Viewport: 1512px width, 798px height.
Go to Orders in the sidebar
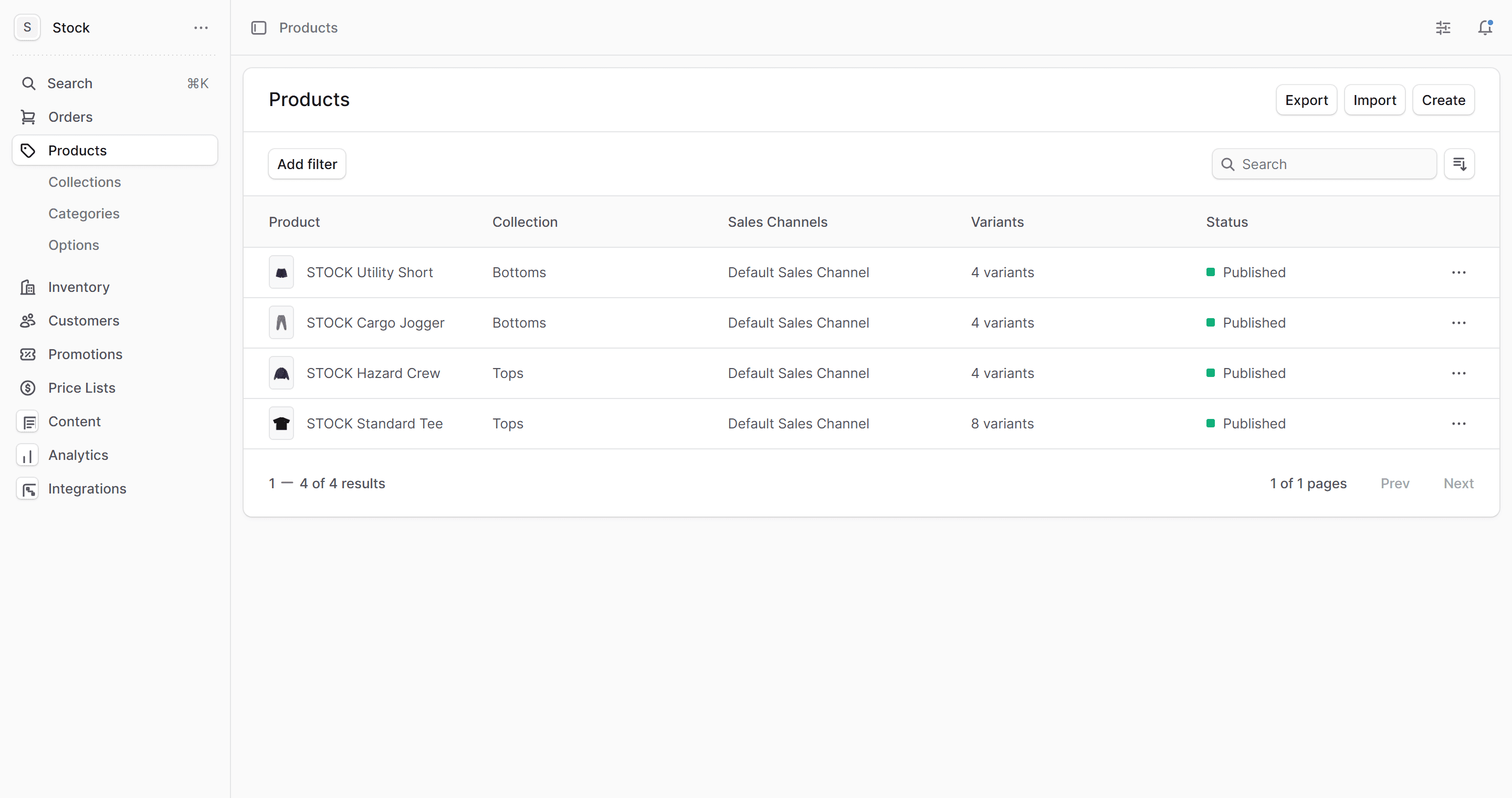pos(115,117)
